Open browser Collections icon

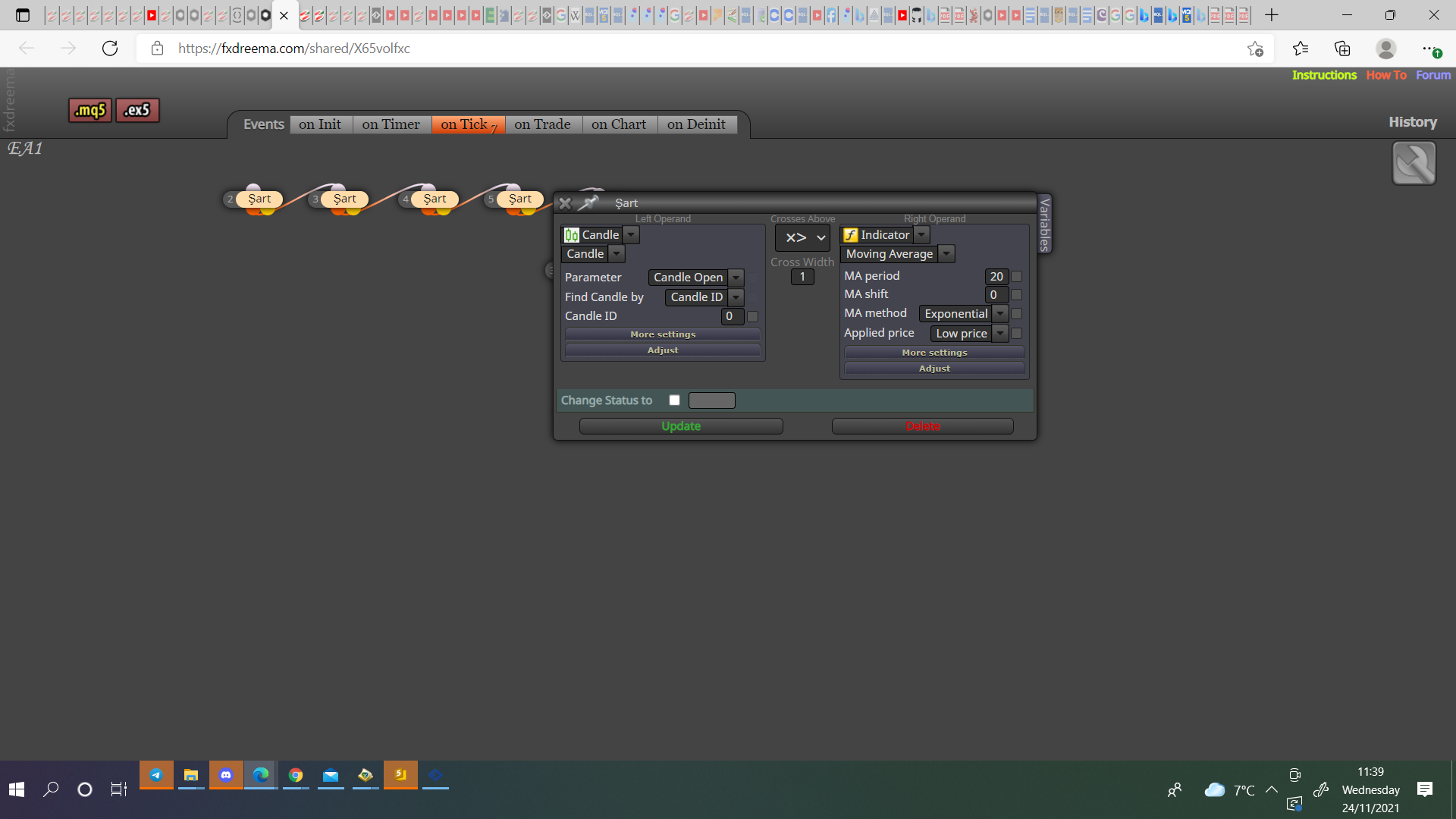click(x=1342, y=49)
